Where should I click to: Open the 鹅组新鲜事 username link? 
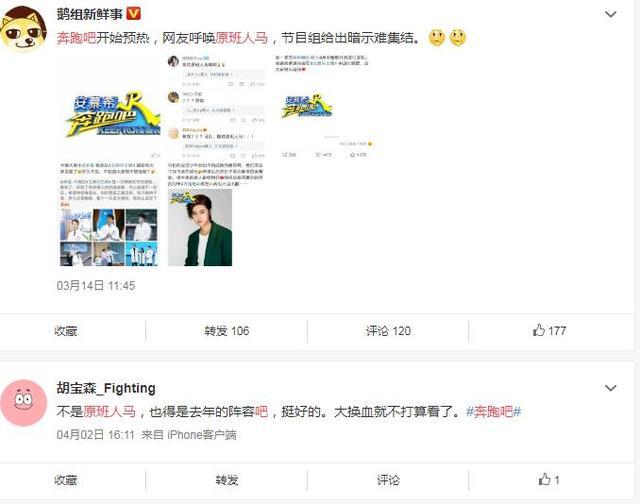pyautogui.click(x=90, y=14)
